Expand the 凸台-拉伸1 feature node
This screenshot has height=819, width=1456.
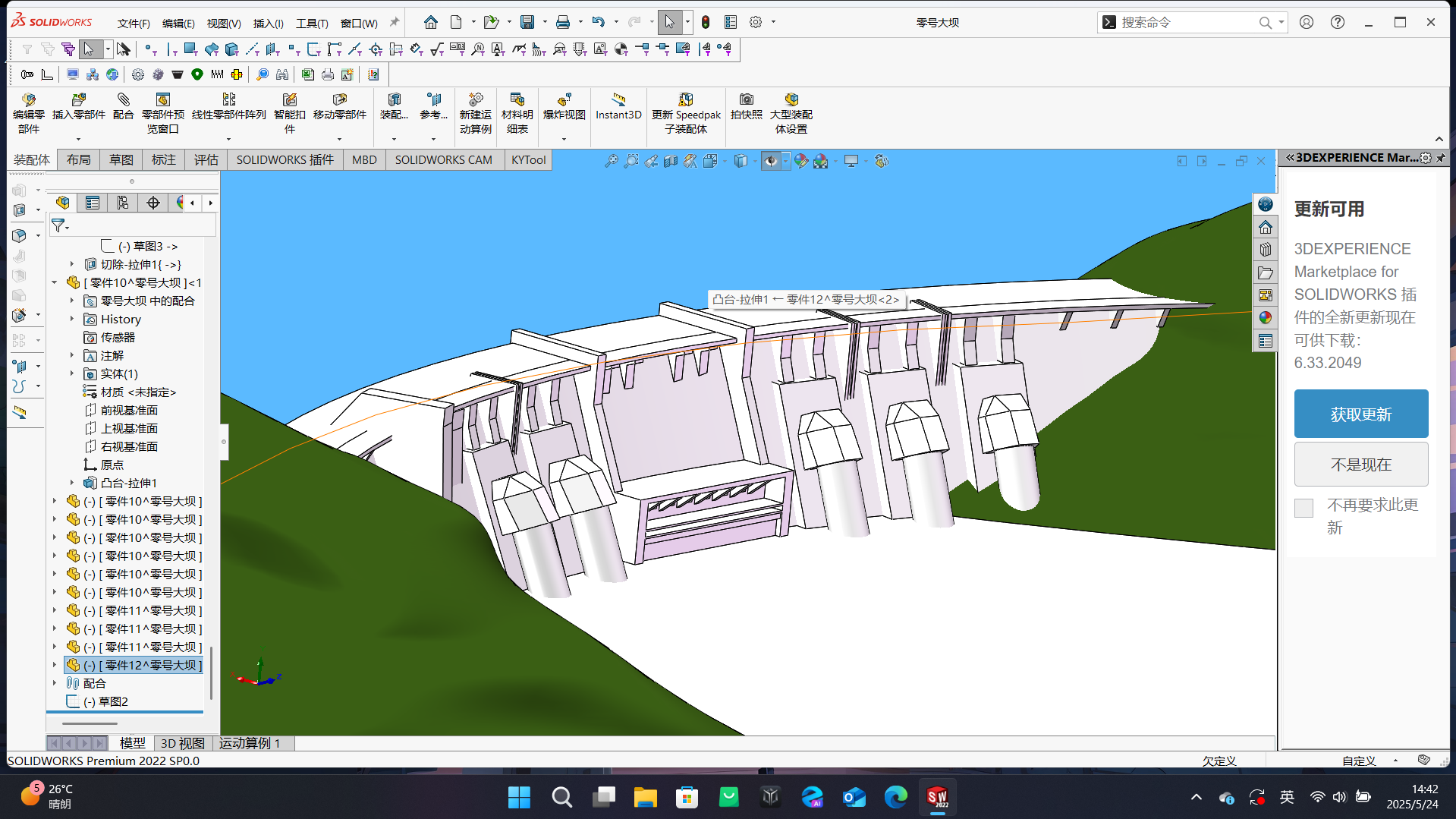click(72, 483)
